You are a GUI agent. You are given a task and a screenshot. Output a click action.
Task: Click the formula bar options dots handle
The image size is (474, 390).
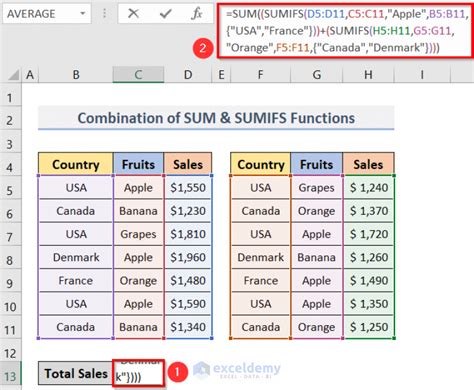[104, 14]
